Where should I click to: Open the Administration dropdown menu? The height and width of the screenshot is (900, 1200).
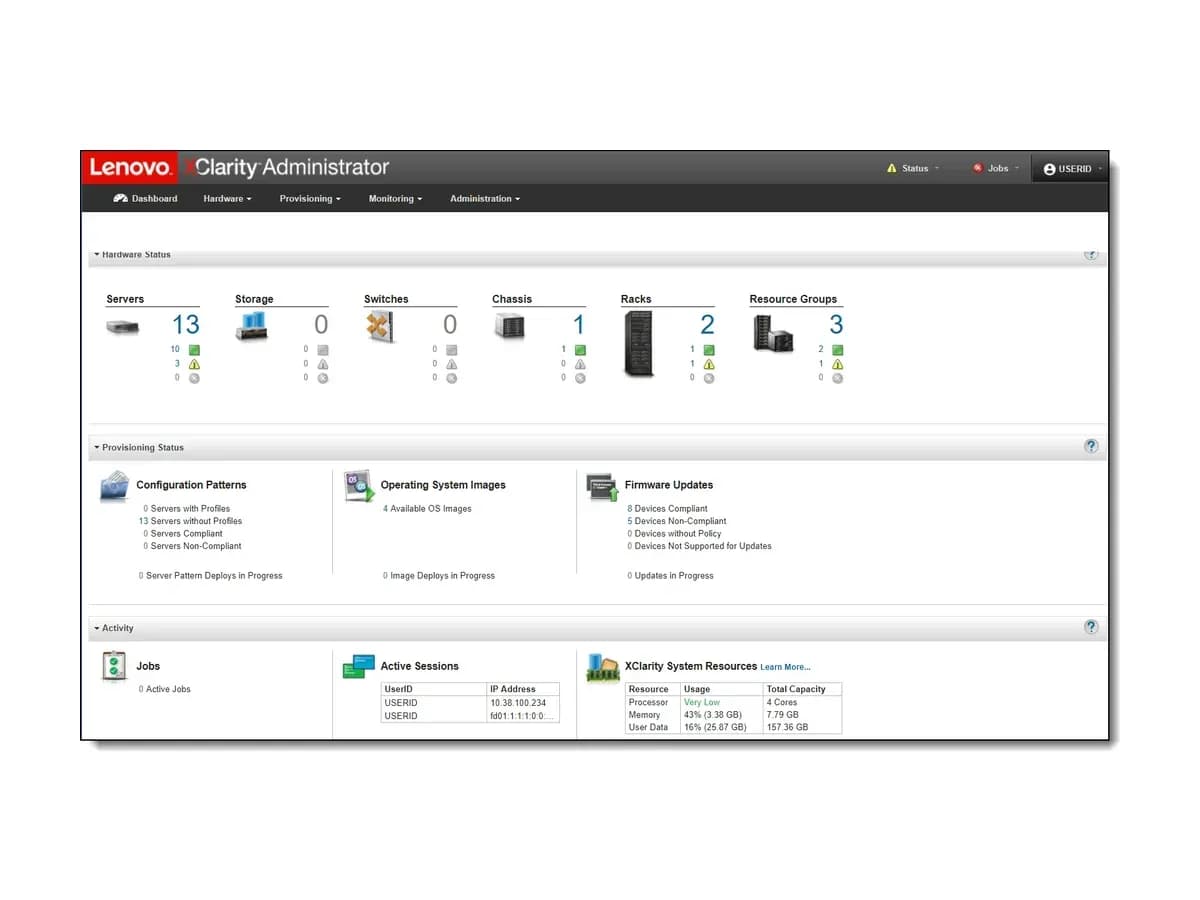pyautogui.click(x=485, y=198)
